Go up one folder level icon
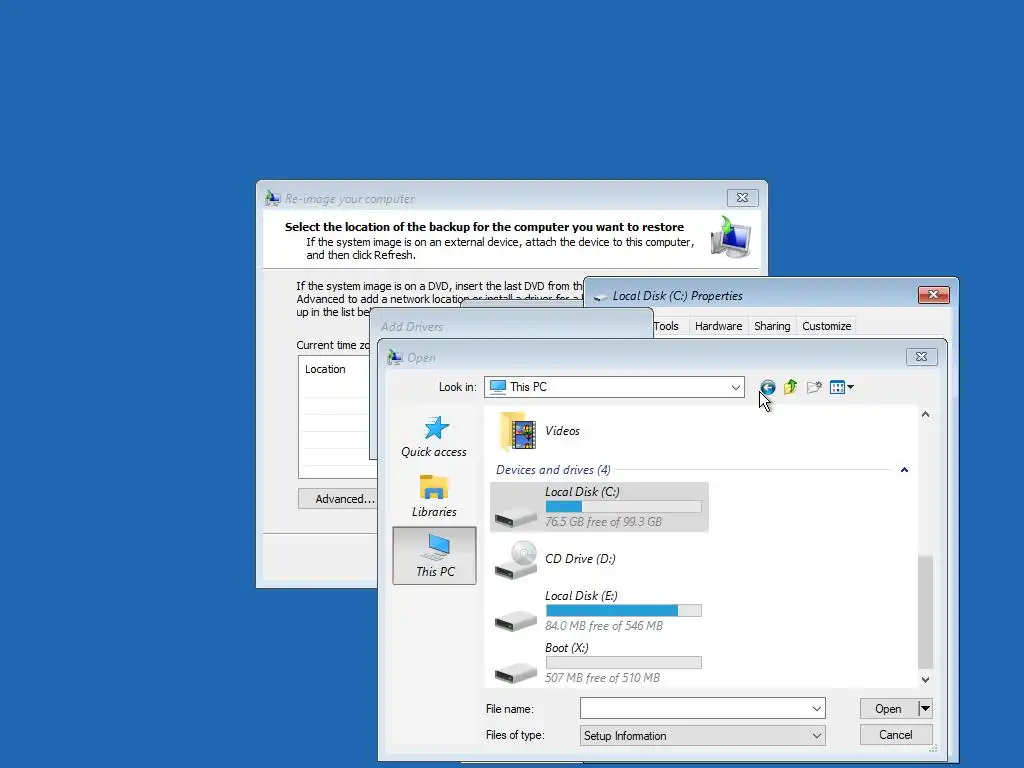This screenshot has height=768, width=1024. click(790, 387)
